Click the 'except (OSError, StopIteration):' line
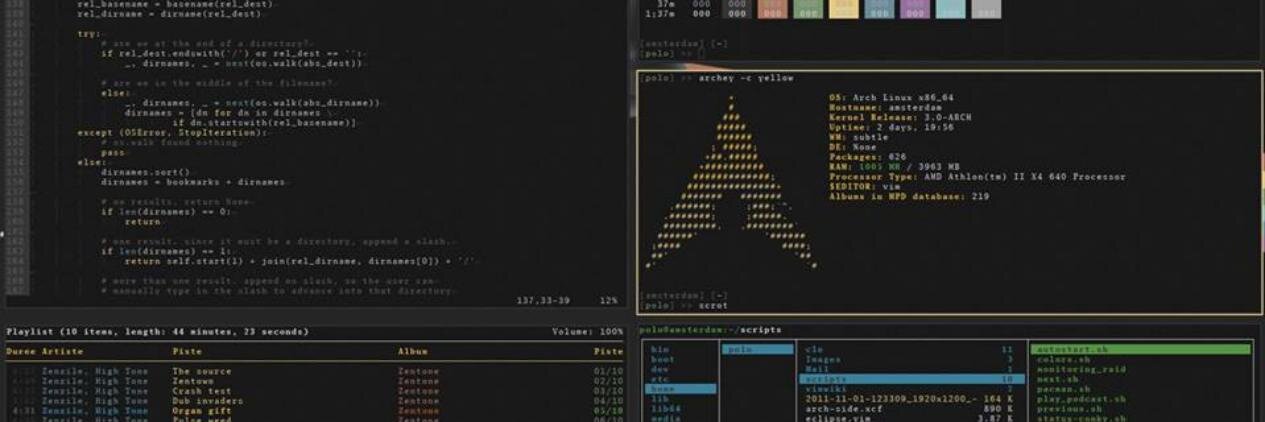The height and width of the screenshot is (422, 1265). click(173, 132)
